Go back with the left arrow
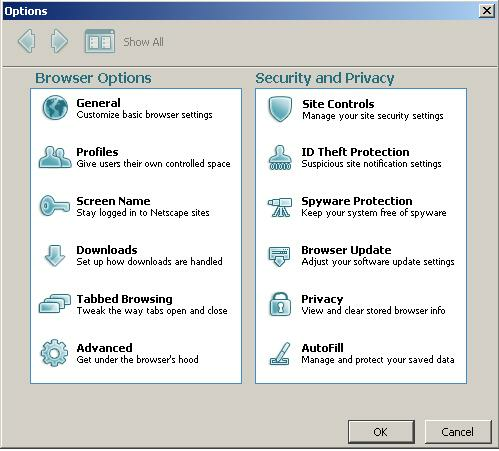The height and width of the screenshot is (451, 499). [x=27, y=41]
